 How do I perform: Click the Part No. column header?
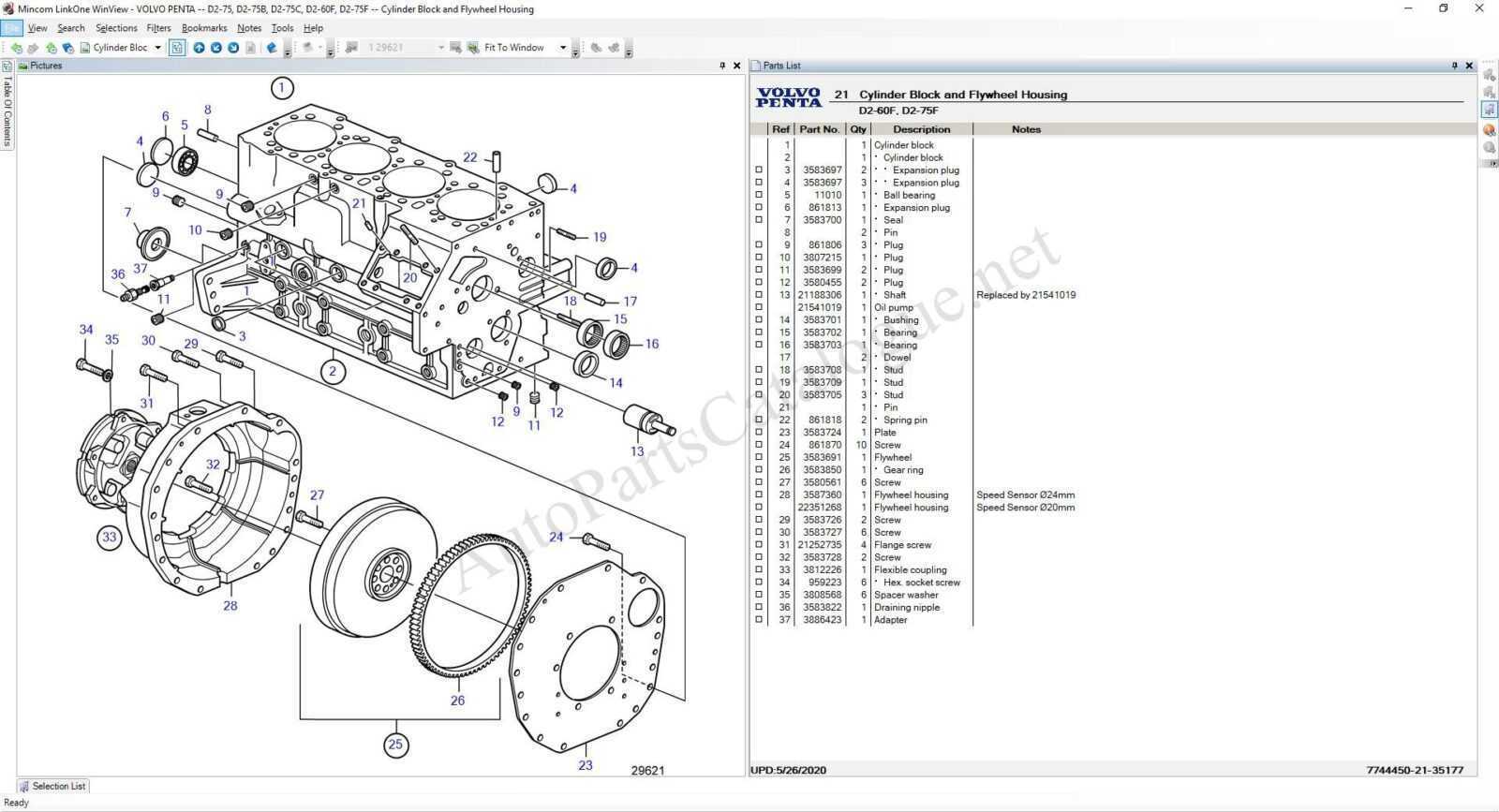[x=819, y=129]
